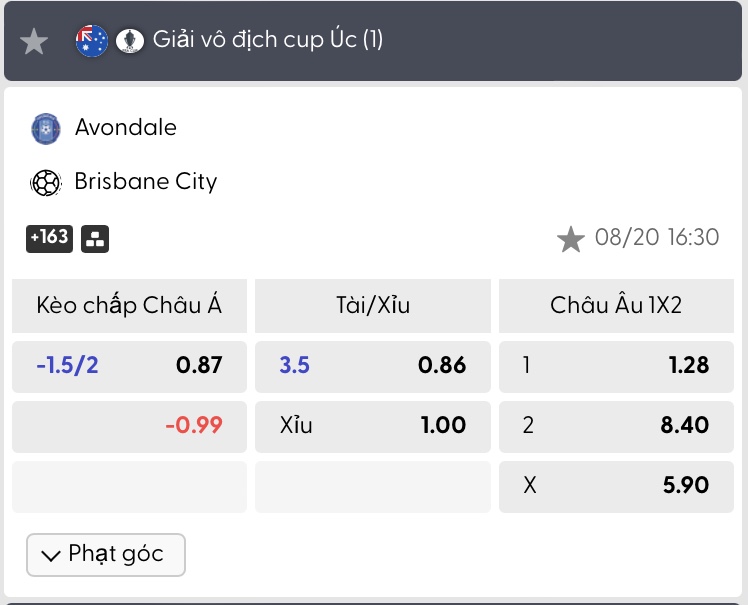748x605 pixels.
Task: Open the Avondale team name link
Action: tap(126, 127)
